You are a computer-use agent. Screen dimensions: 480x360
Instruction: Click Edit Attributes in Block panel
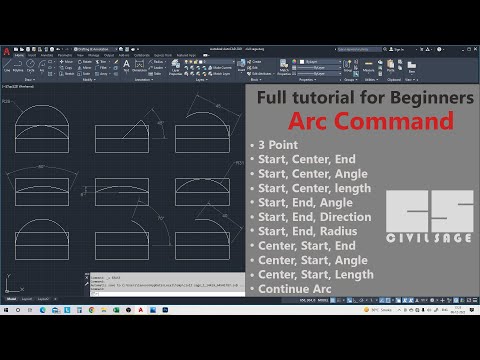(260, 74)
